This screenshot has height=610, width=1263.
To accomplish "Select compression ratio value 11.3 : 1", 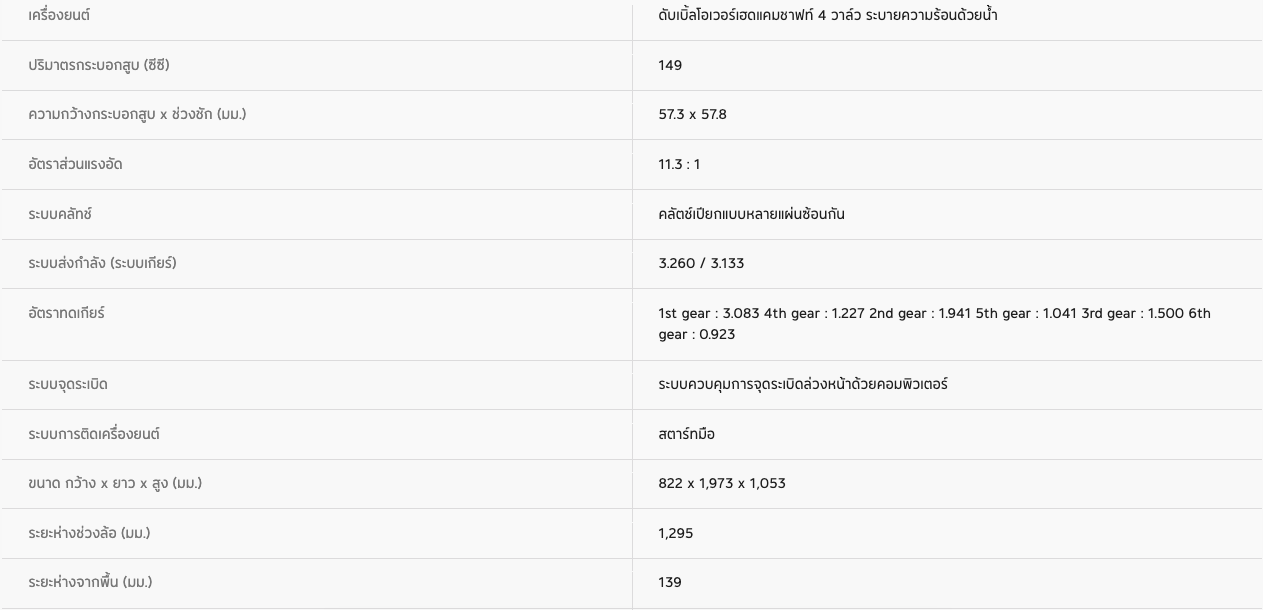I will [x=679, y=164].
